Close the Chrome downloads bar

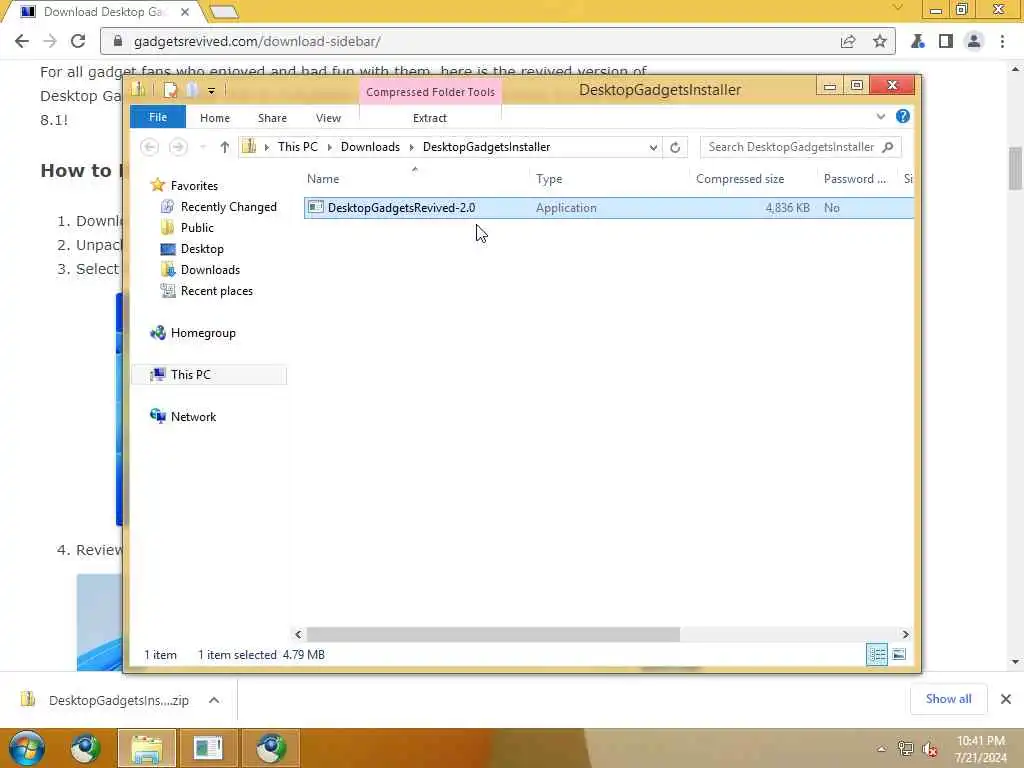(1006, 699)
